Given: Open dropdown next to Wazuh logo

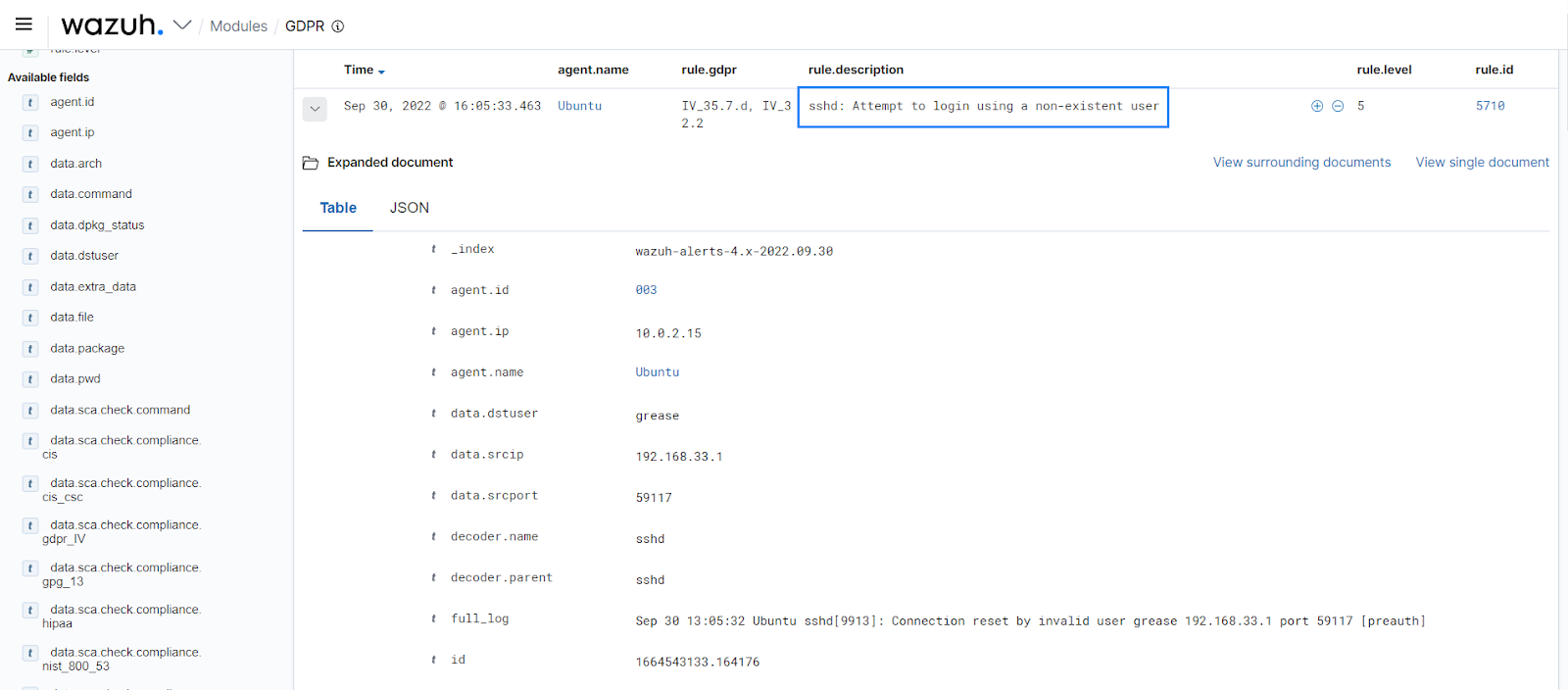Looking at the screenshot, I should (182, 25).
